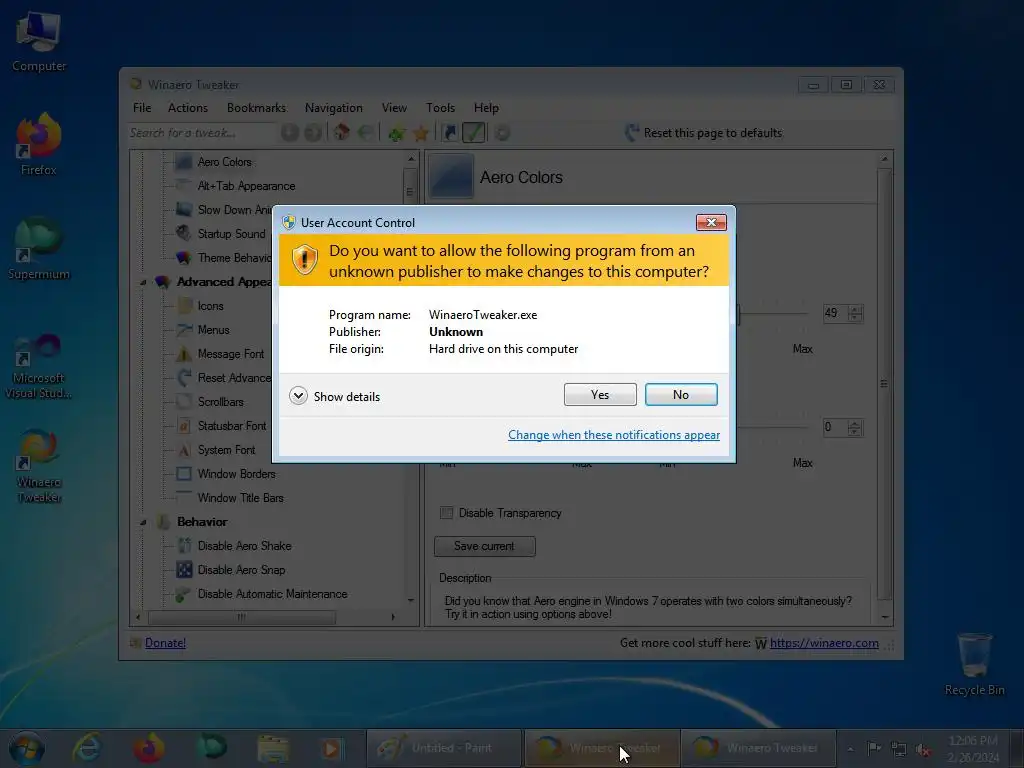Open the media player taskbar icon
This screenshot has height=768, width=1024.
[332, 748]
